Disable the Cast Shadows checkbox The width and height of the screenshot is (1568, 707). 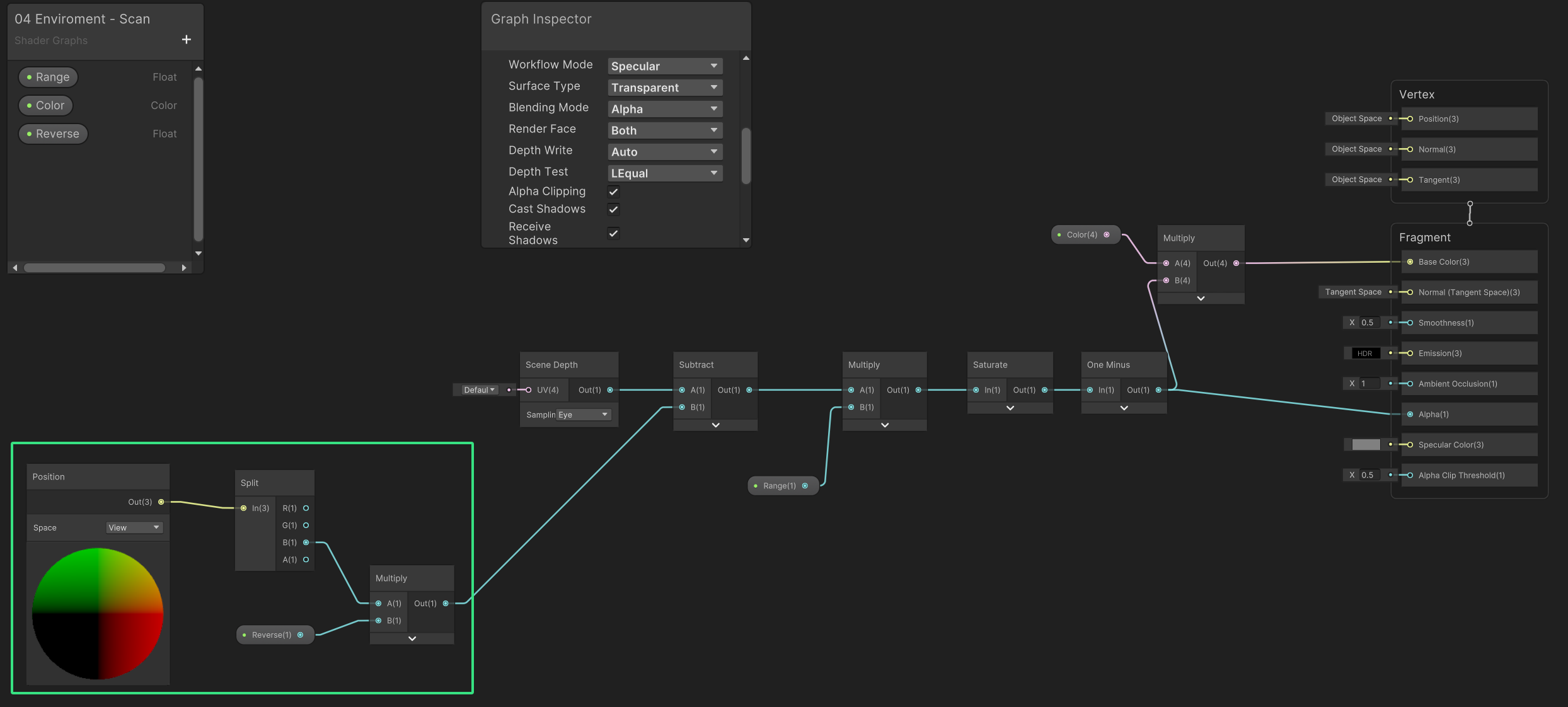pyautogui.click(x=613, y=209)
